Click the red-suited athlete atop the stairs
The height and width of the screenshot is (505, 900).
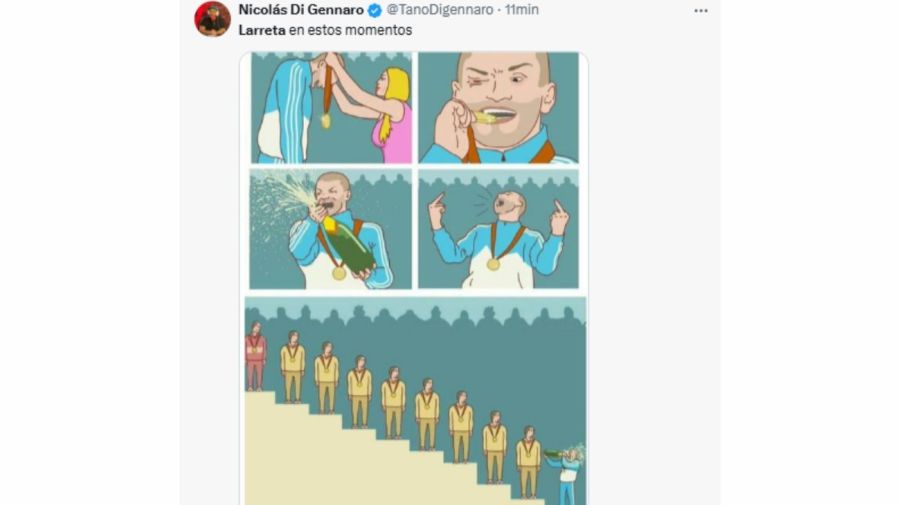(255, 355)
